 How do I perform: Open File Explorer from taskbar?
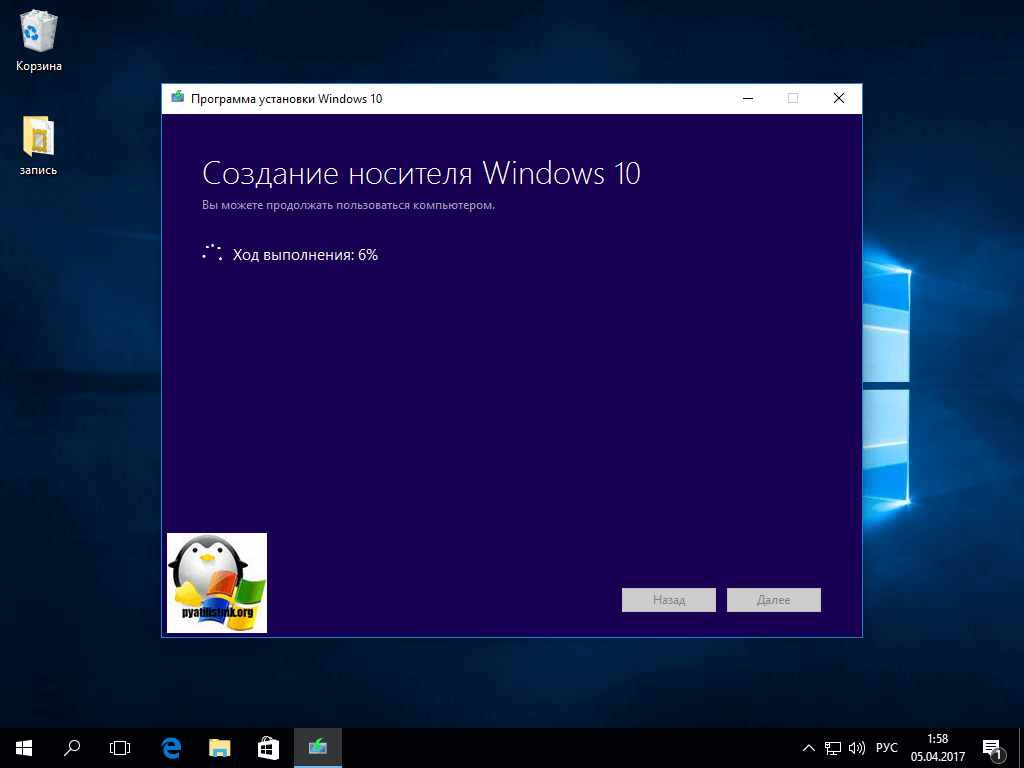[x=219, y=748]
